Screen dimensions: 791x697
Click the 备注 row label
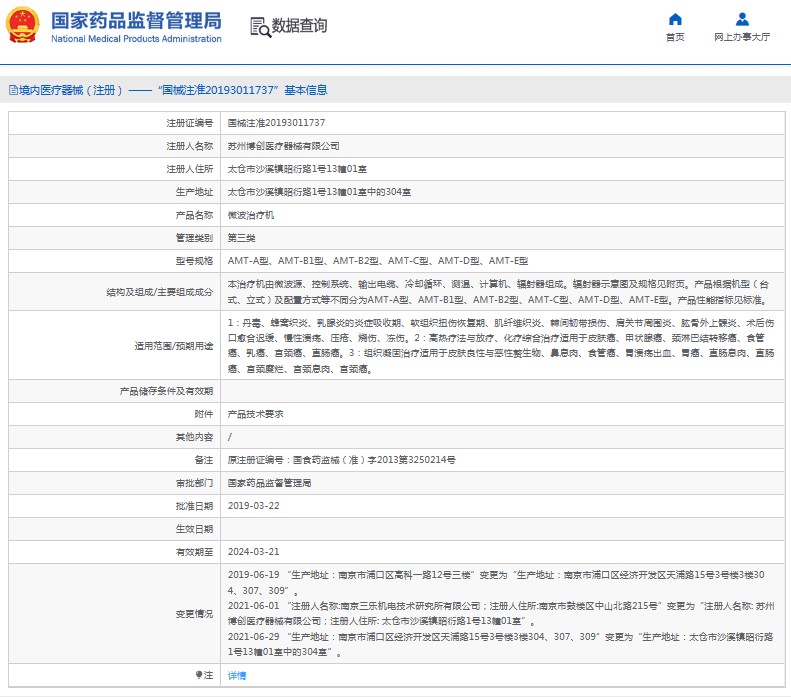point(204,460)
